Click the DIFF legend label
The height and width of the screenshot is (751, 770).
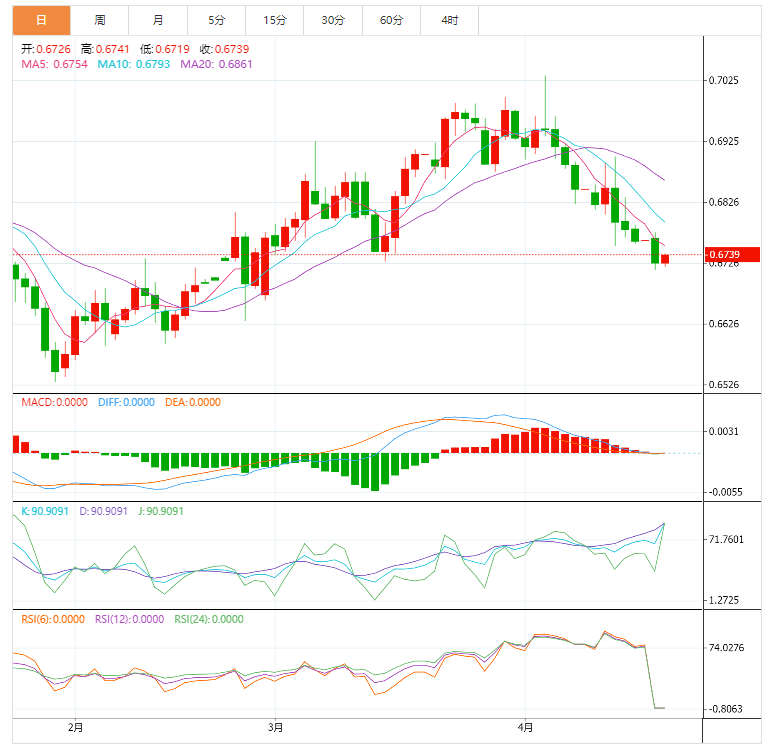pyautogui.click(x=126, y=402)
